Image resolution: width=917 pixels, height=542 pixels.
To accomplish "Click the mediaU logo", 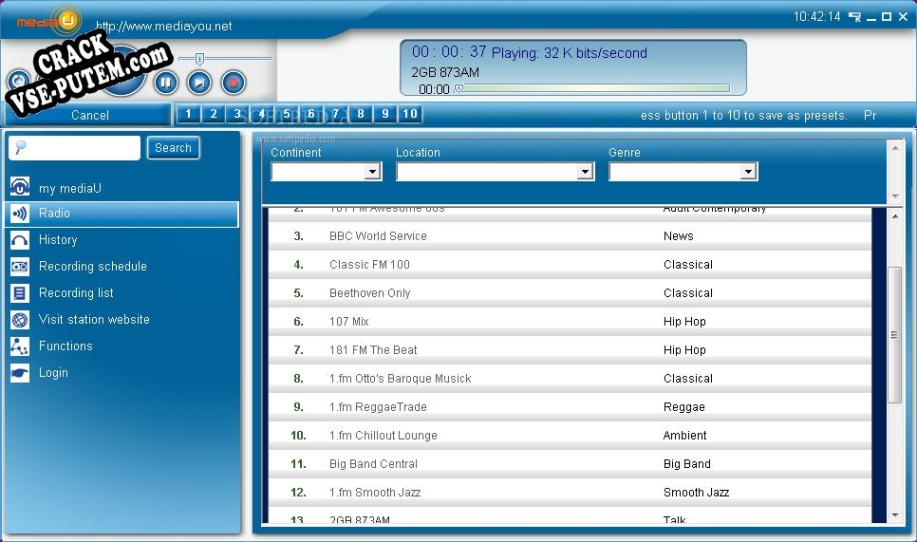I will pos(49,21).
